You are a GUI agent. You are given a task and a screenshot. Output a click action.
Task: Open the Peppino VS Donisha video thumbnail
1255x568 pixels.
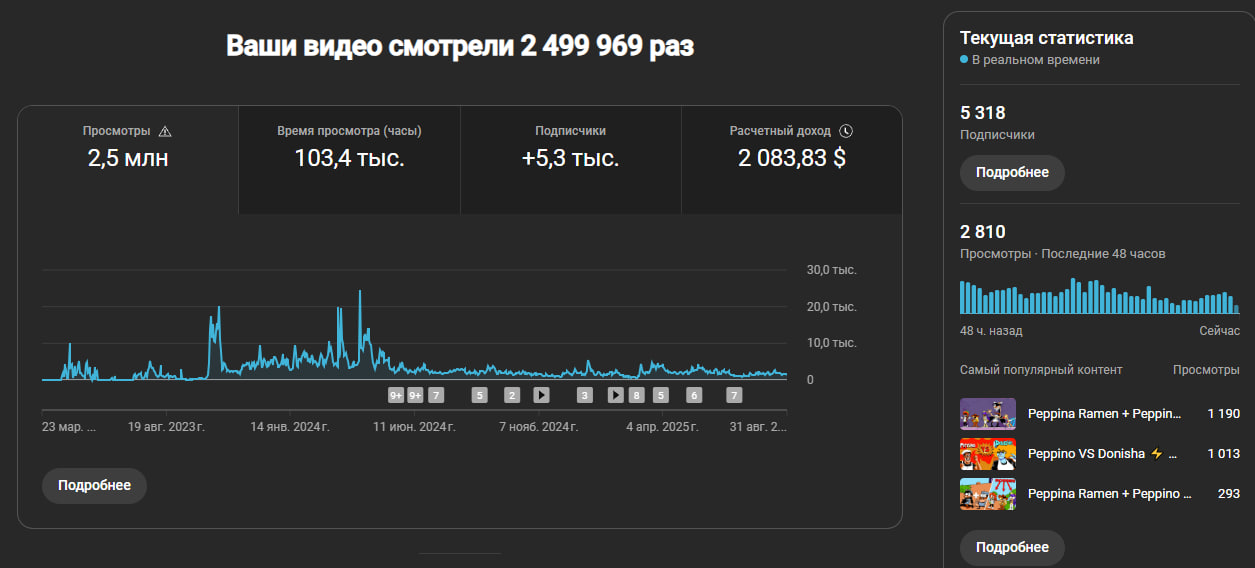click(x=987, y=453)
